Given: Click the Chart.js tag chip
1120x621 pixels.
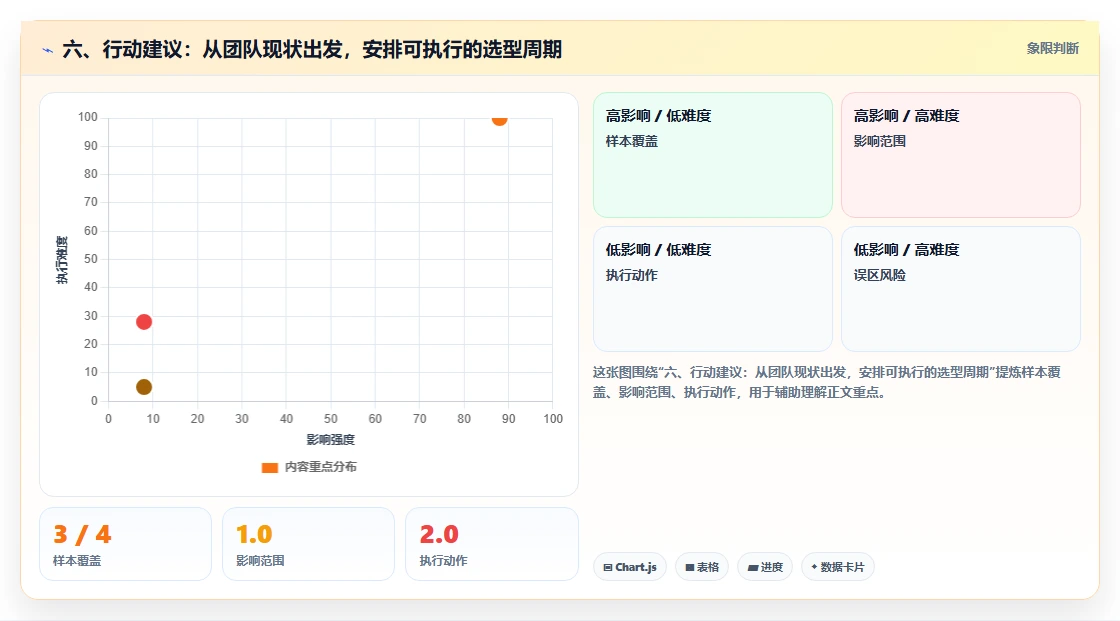Looking at the screenshot, I should (x=630, y=567).
